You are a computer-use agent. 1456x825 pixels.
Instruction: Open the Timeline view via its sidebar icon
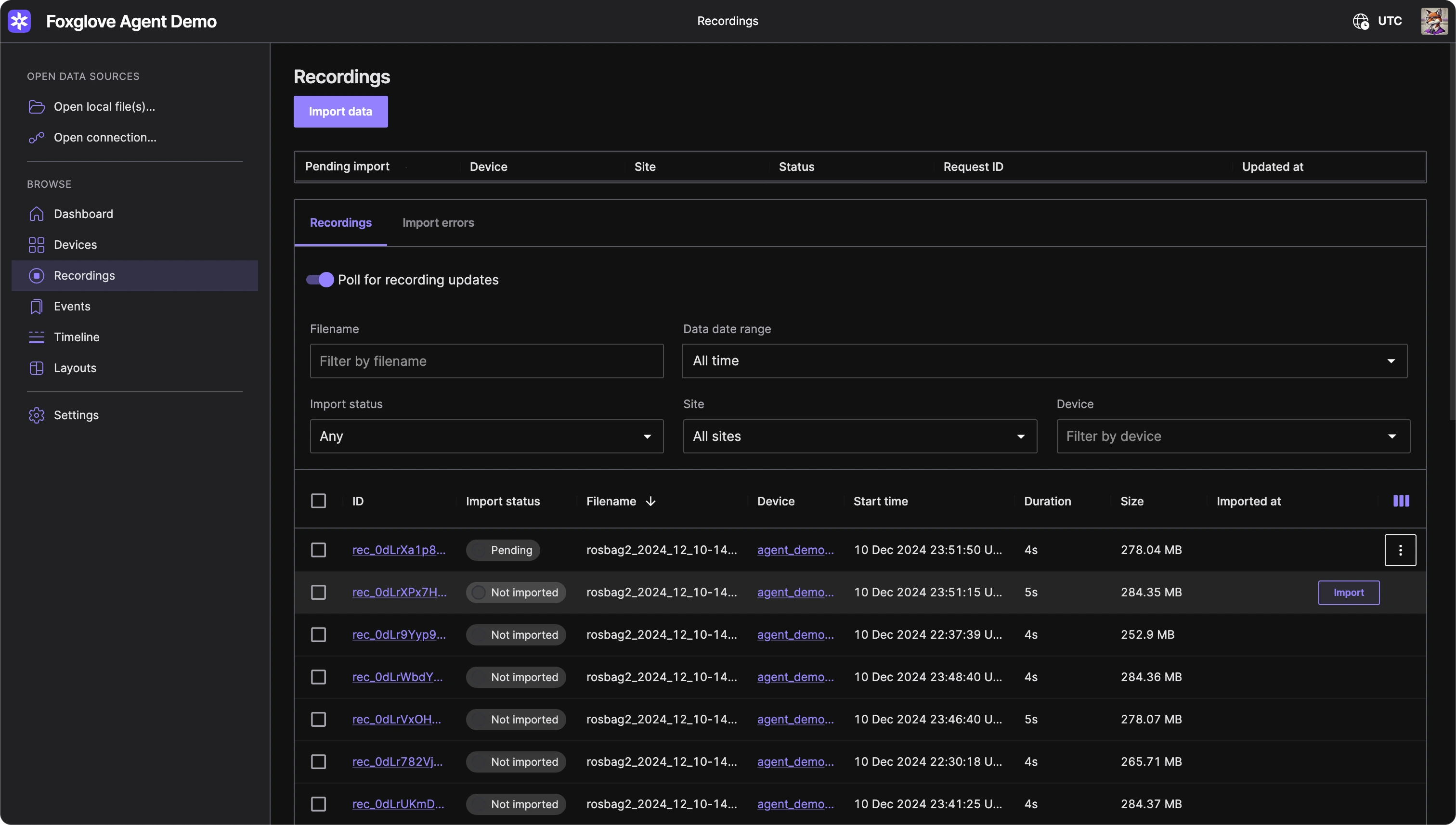pyautogui.click(x=36, y=336)
